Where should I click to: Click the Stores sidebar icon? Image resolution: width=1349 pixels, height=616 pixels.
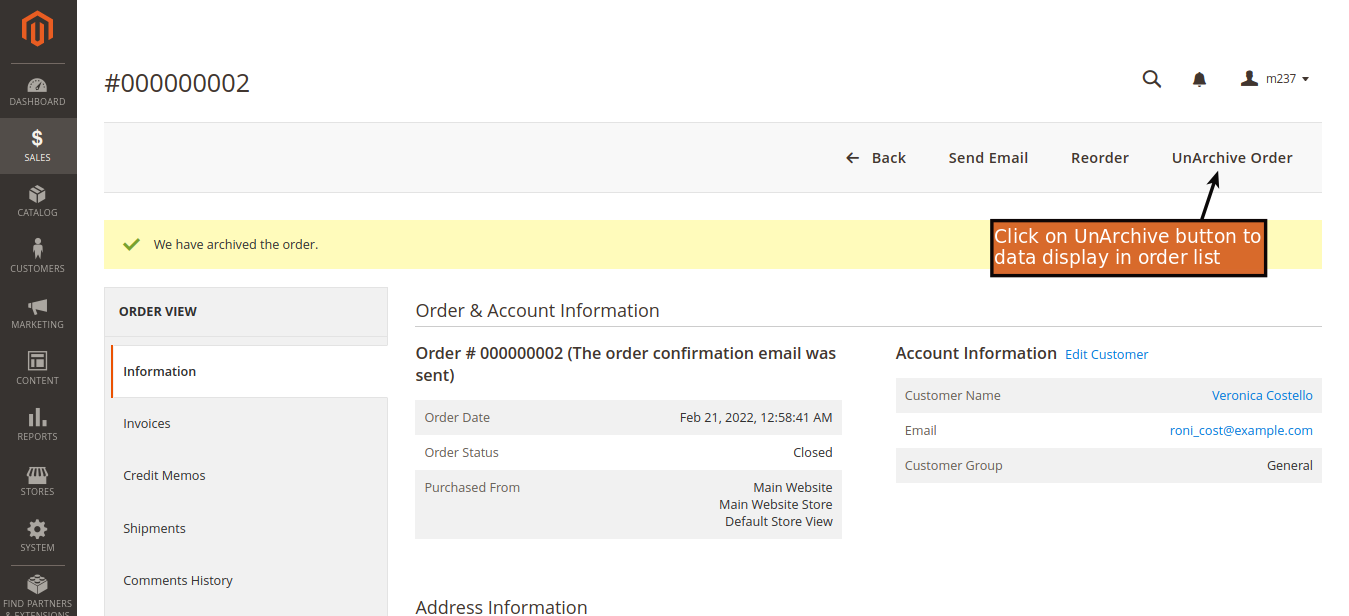click(x=37, y=479)
